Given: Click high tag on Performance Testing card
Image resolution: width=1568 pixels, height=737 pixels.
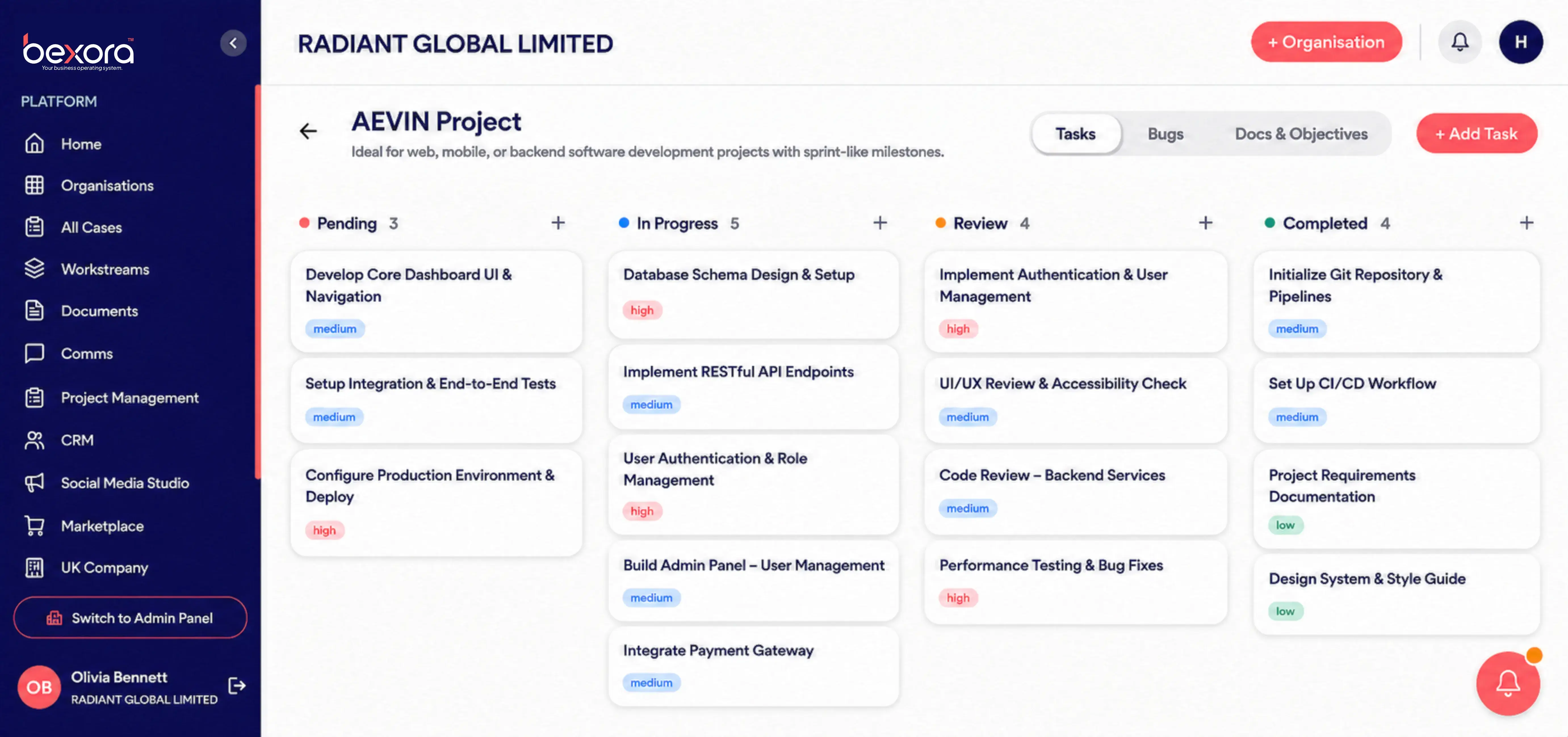Looking at the screenshot, I should (957, 598).
